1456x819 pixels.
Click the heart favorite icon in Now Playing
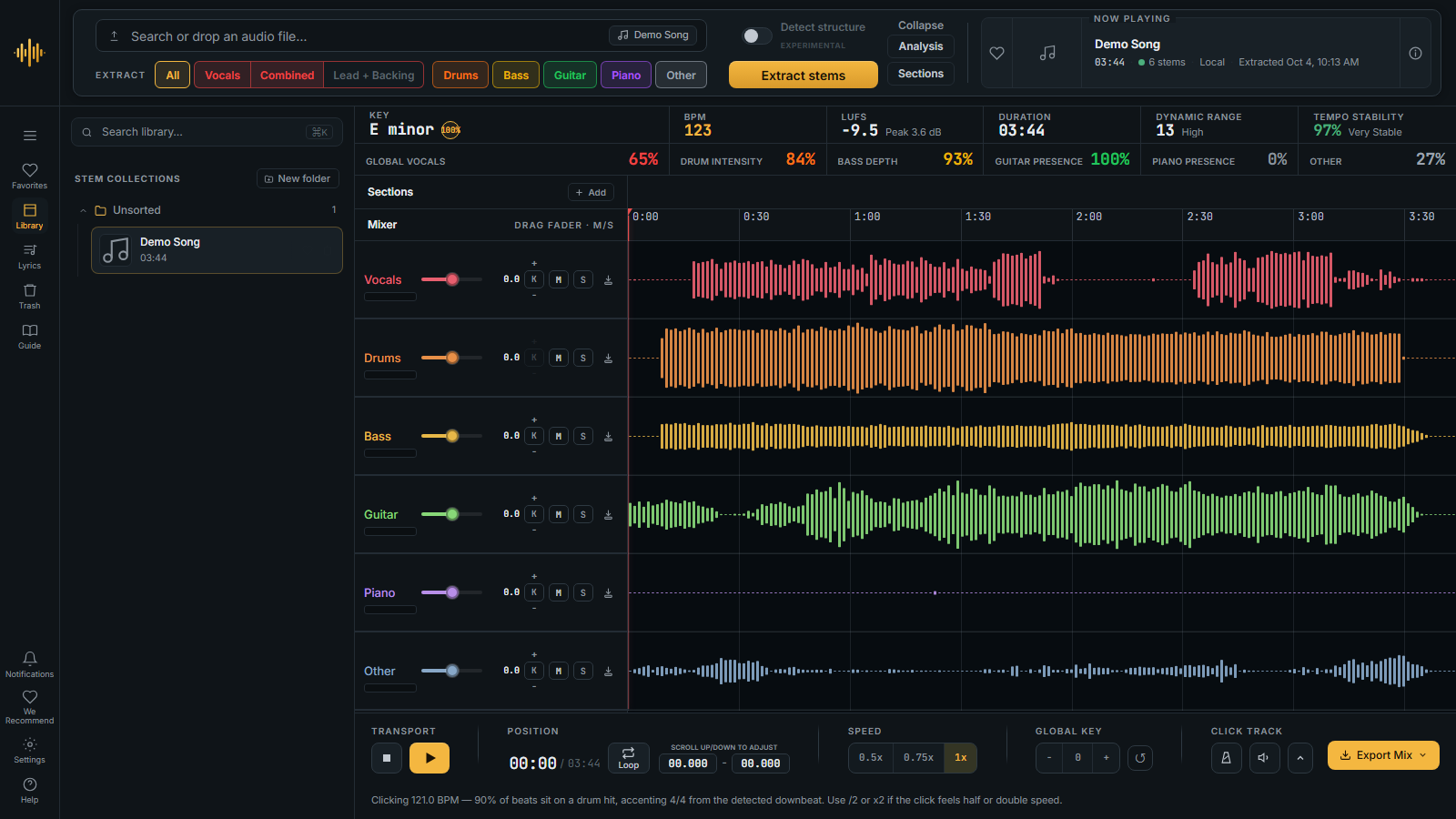(996, 54)
